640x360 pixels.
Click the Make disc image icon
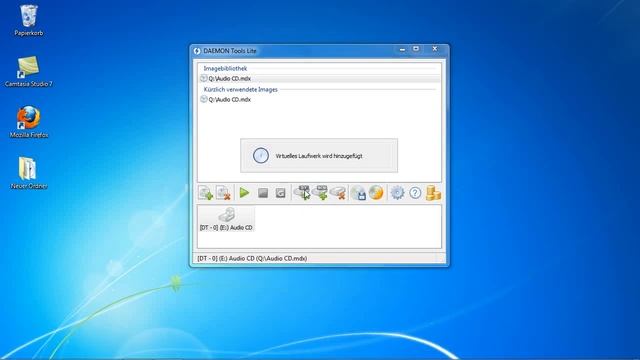tap(358, 193)
